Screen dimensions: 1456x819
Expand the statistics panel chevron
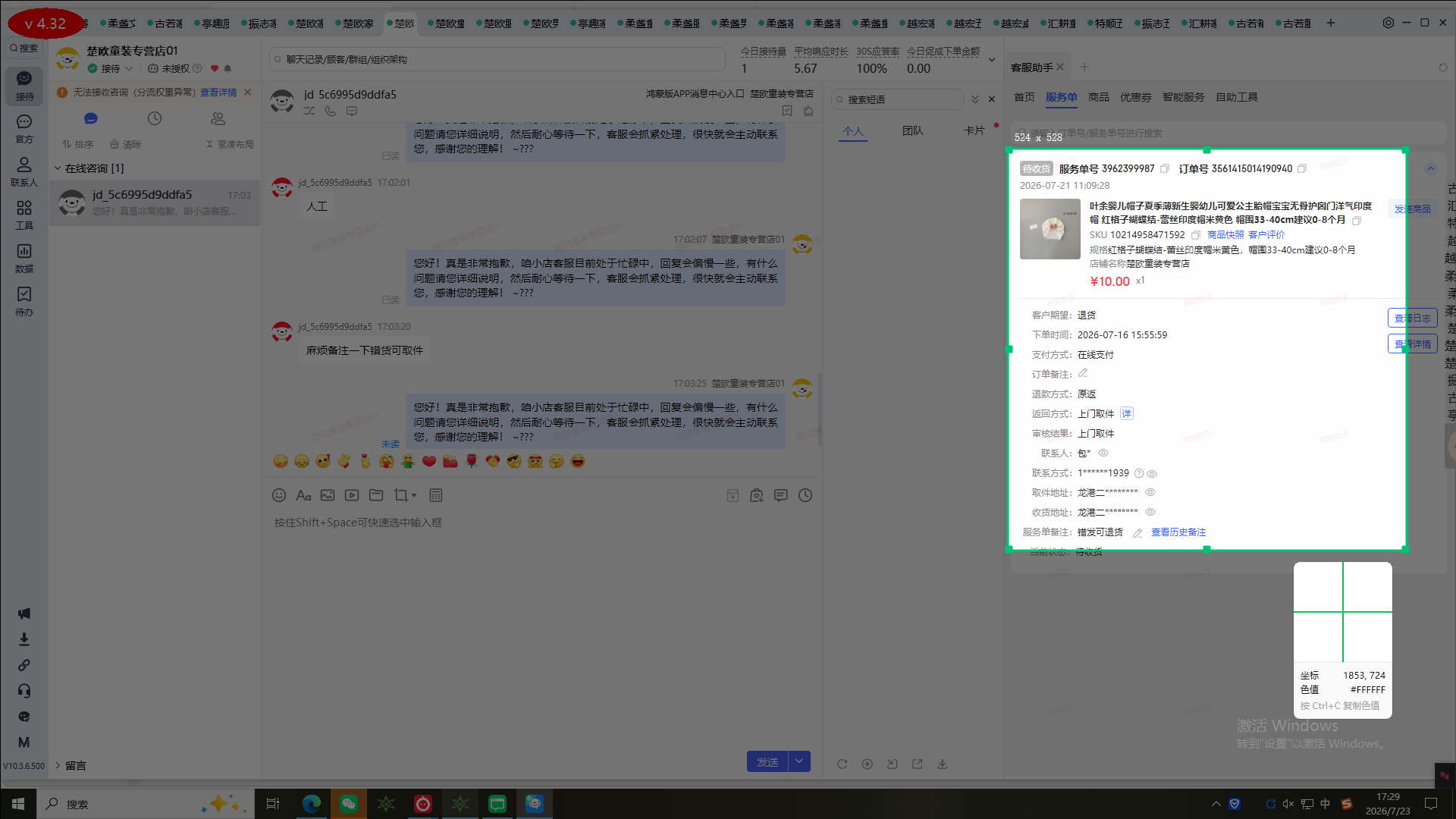[x=991, y=60]
